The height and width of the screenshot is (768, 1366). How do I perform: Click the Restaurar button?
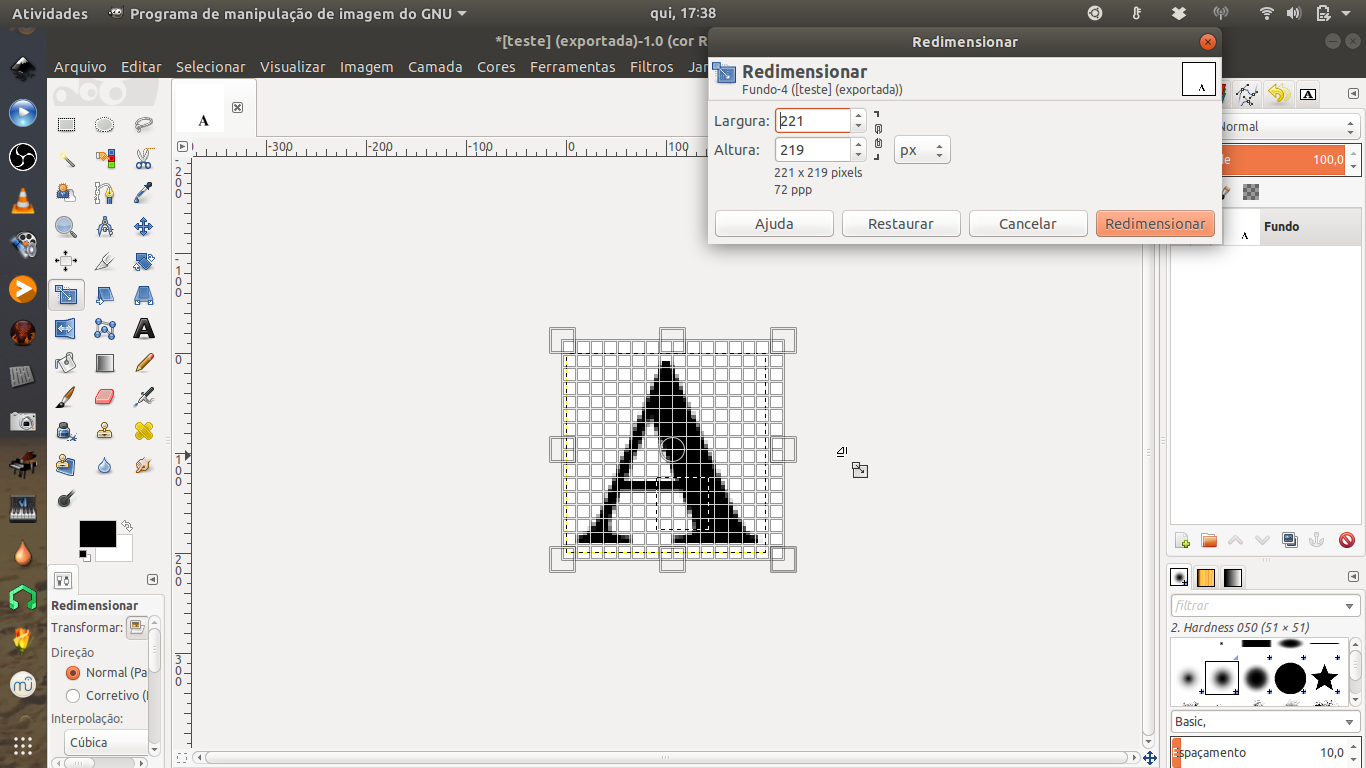click(x=900, y=223)
